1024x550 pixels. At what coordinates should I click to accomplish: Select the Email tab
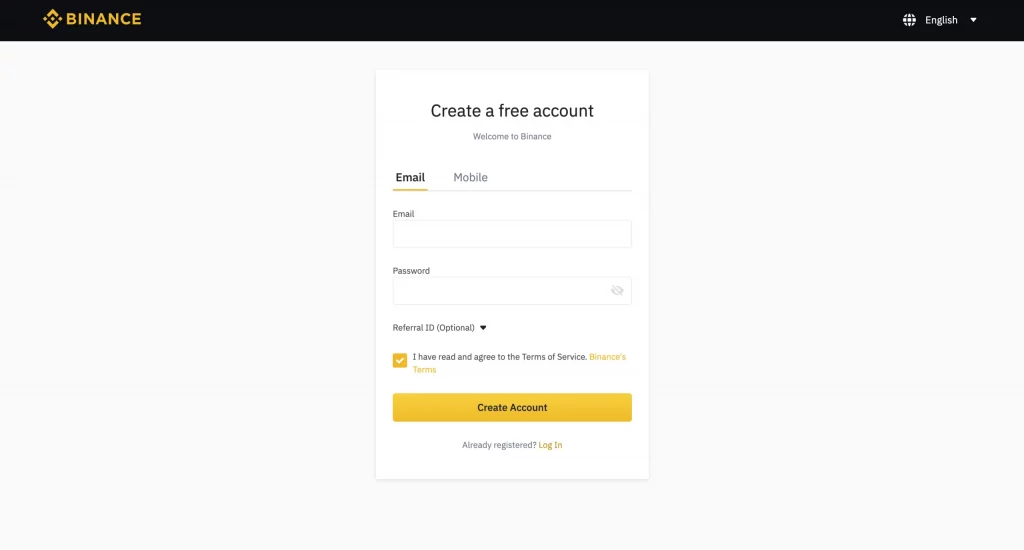click(410, 177)
